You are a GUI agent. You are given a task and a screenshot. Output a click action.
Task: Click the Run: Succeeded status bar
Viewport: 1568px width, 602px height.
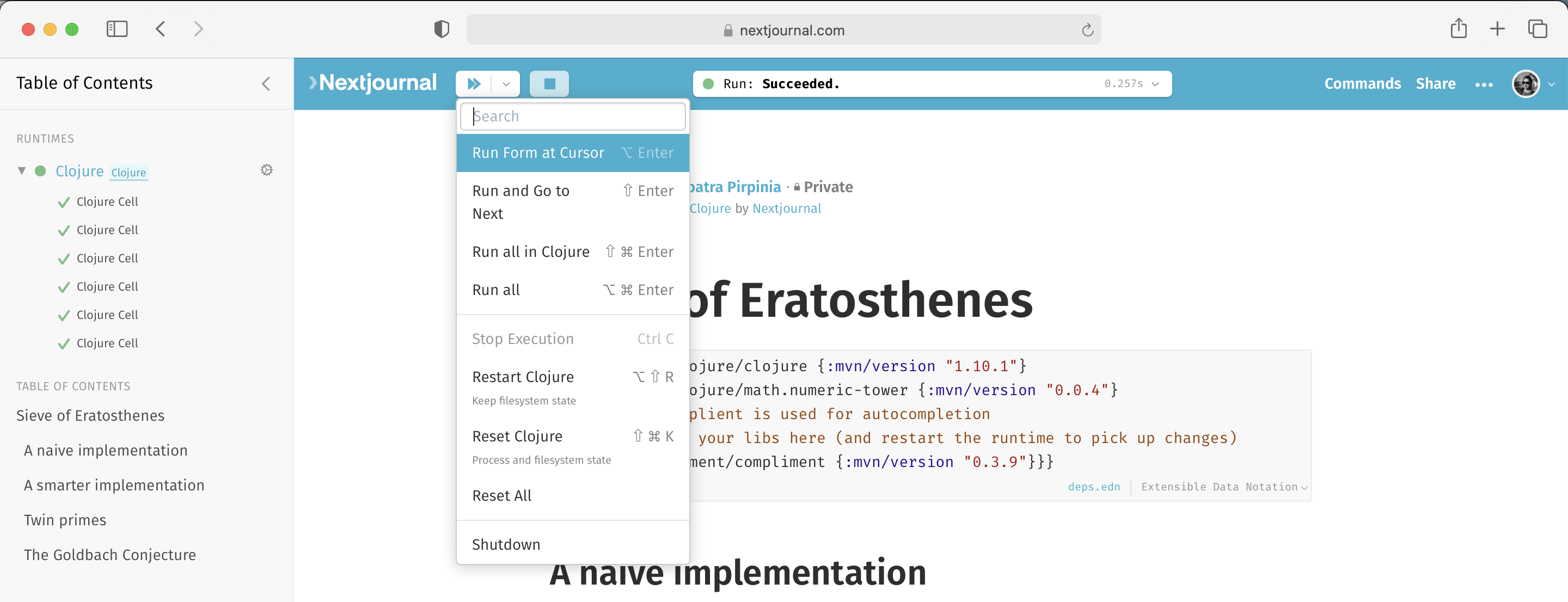(x=932, y=84)
